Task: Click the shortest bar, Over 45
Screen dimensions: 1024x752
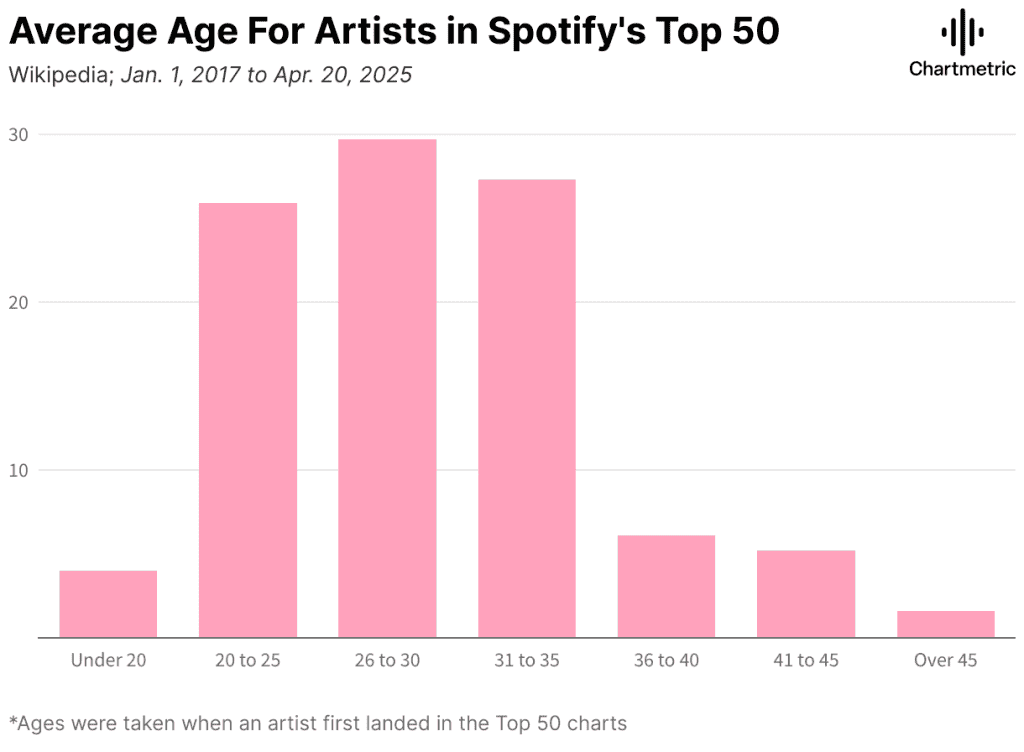Action: [x=946, y=624]
